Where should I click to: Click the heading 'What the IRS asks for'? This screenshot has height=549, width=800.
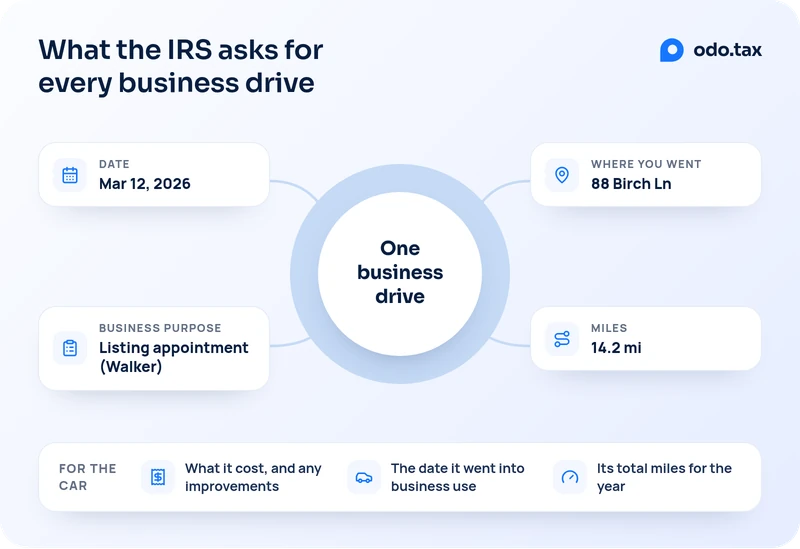(181, 49)
